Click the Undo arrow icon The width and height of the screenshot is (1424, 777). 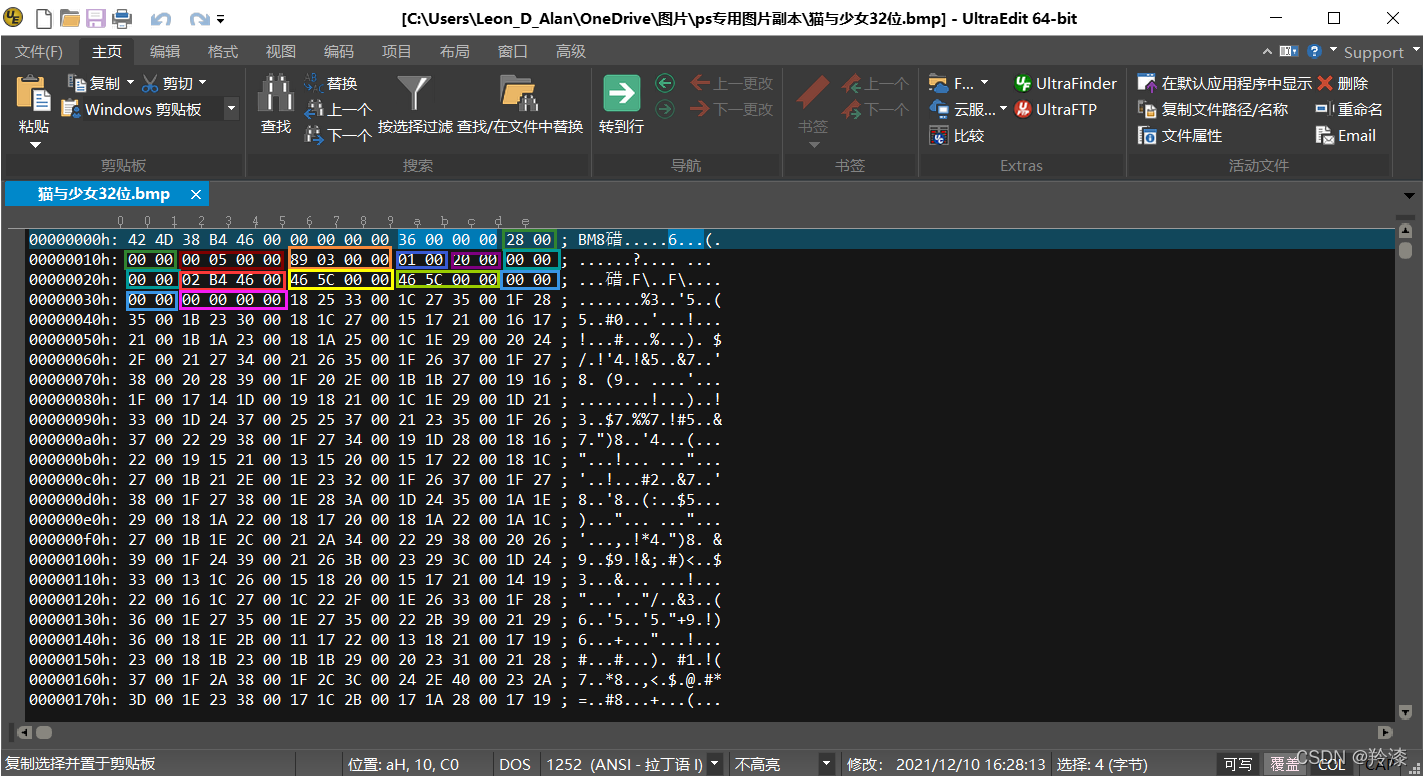pyautogui.click(x=160, y=18)
